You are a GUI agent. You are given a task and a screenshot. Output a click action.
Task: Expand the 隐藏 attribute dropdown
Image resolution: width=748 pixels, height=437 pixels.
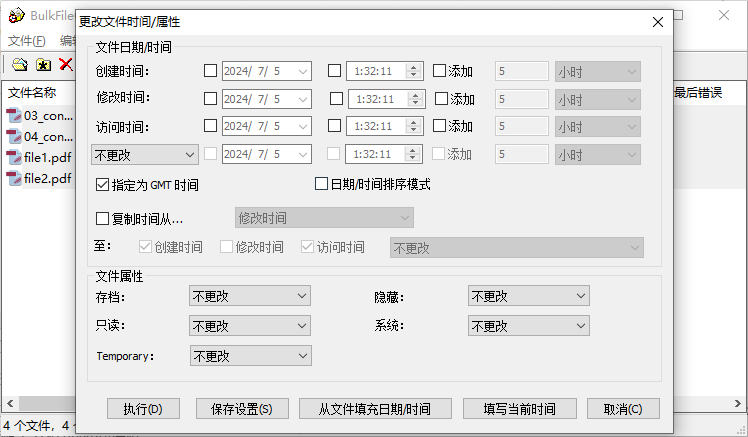(x=528, y=296)
